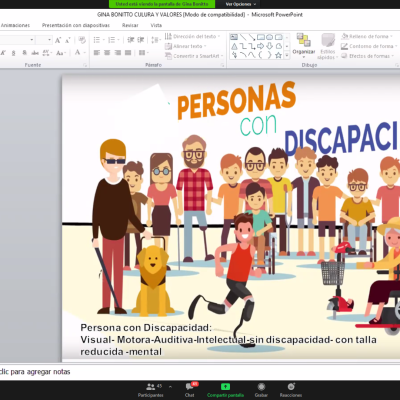Viewport: 400px width, 400px height.
Task: Open Dirección del texto menu
Action: tap(193, 36)
